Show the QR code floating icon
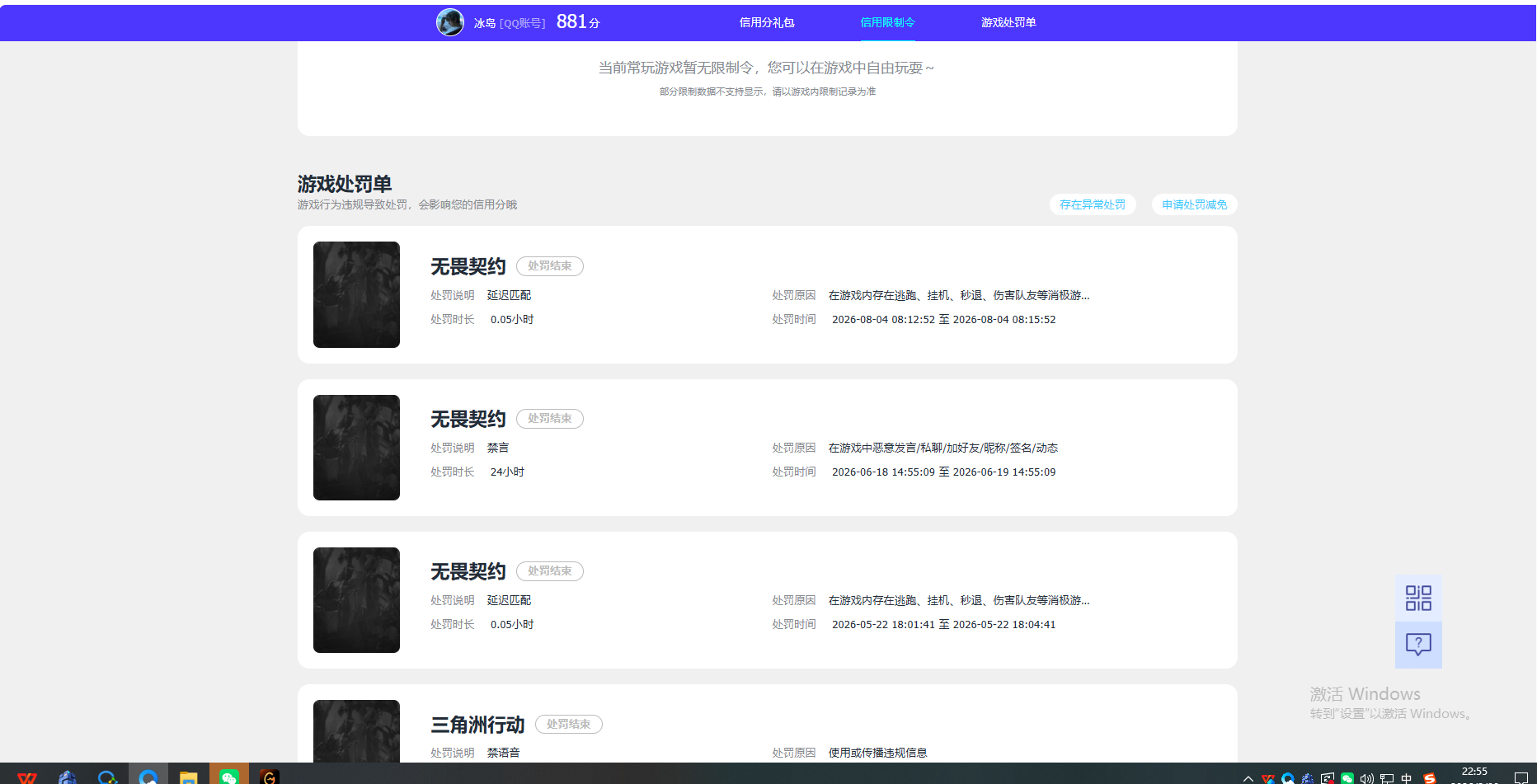Image resolution: width=1537 pixels, height=784 pixels. pyautogui.click(x=1418, y=598)
